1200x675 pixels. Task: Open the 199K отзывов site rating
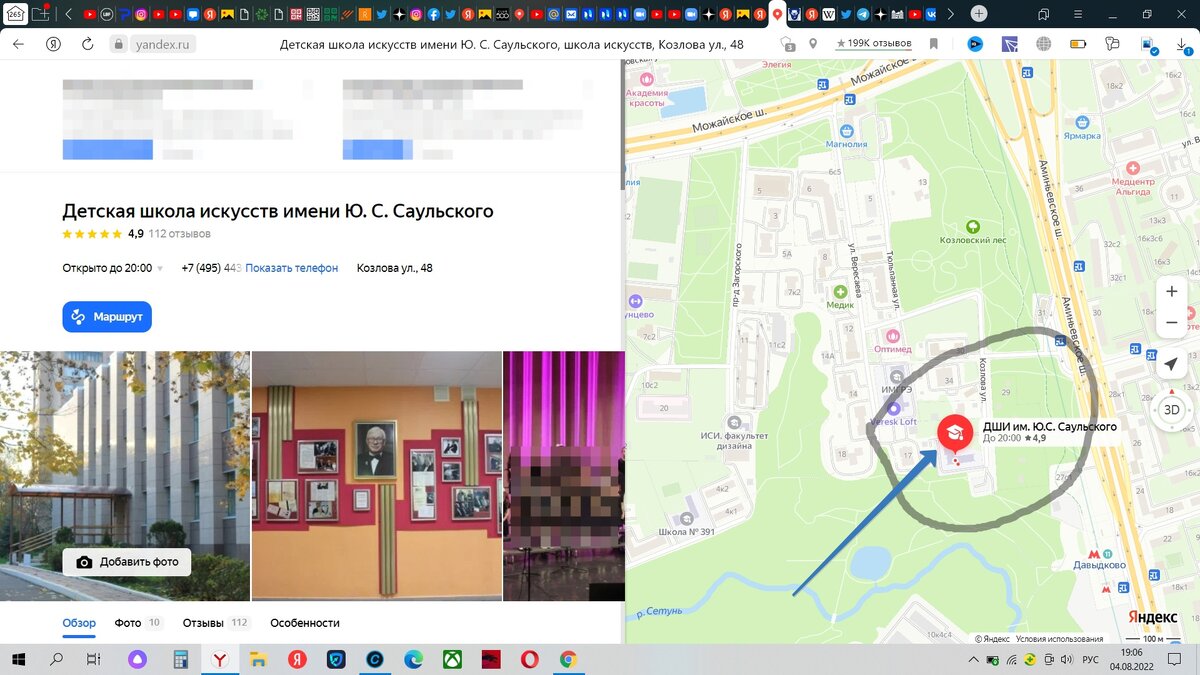coord(873,44)
